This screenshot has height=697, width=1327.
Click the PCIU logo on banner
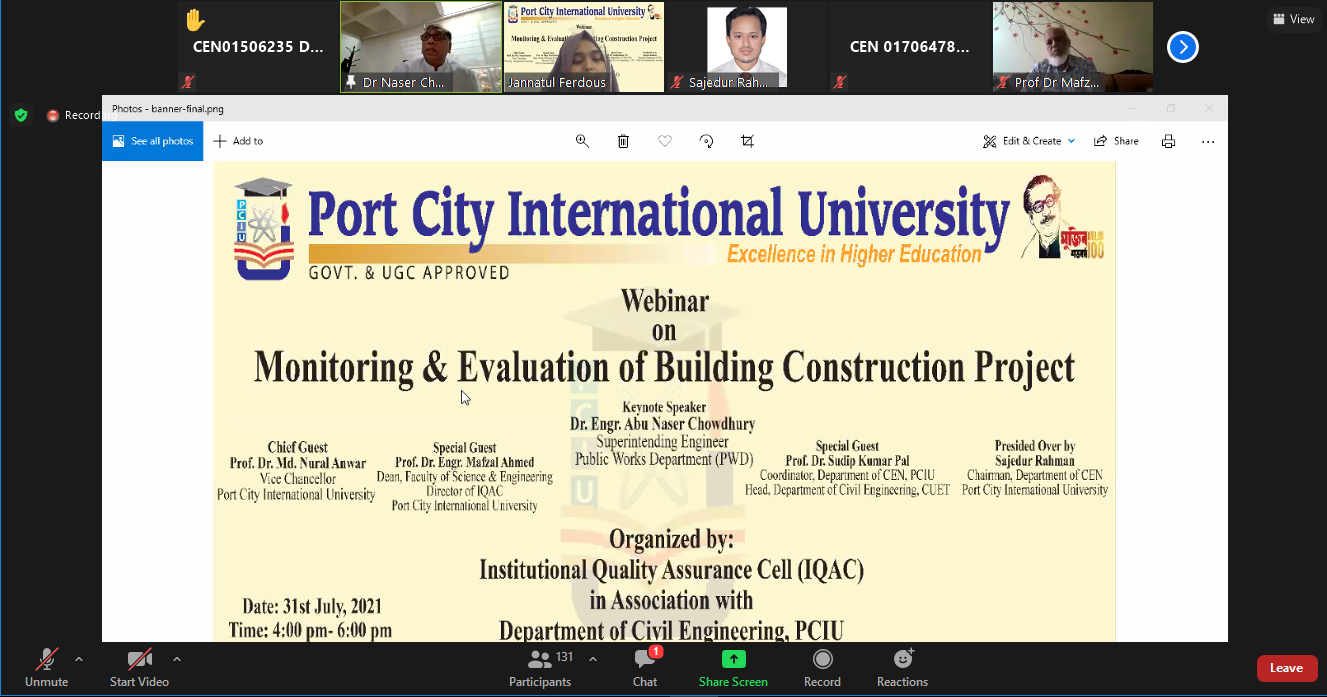click(263, 229)
